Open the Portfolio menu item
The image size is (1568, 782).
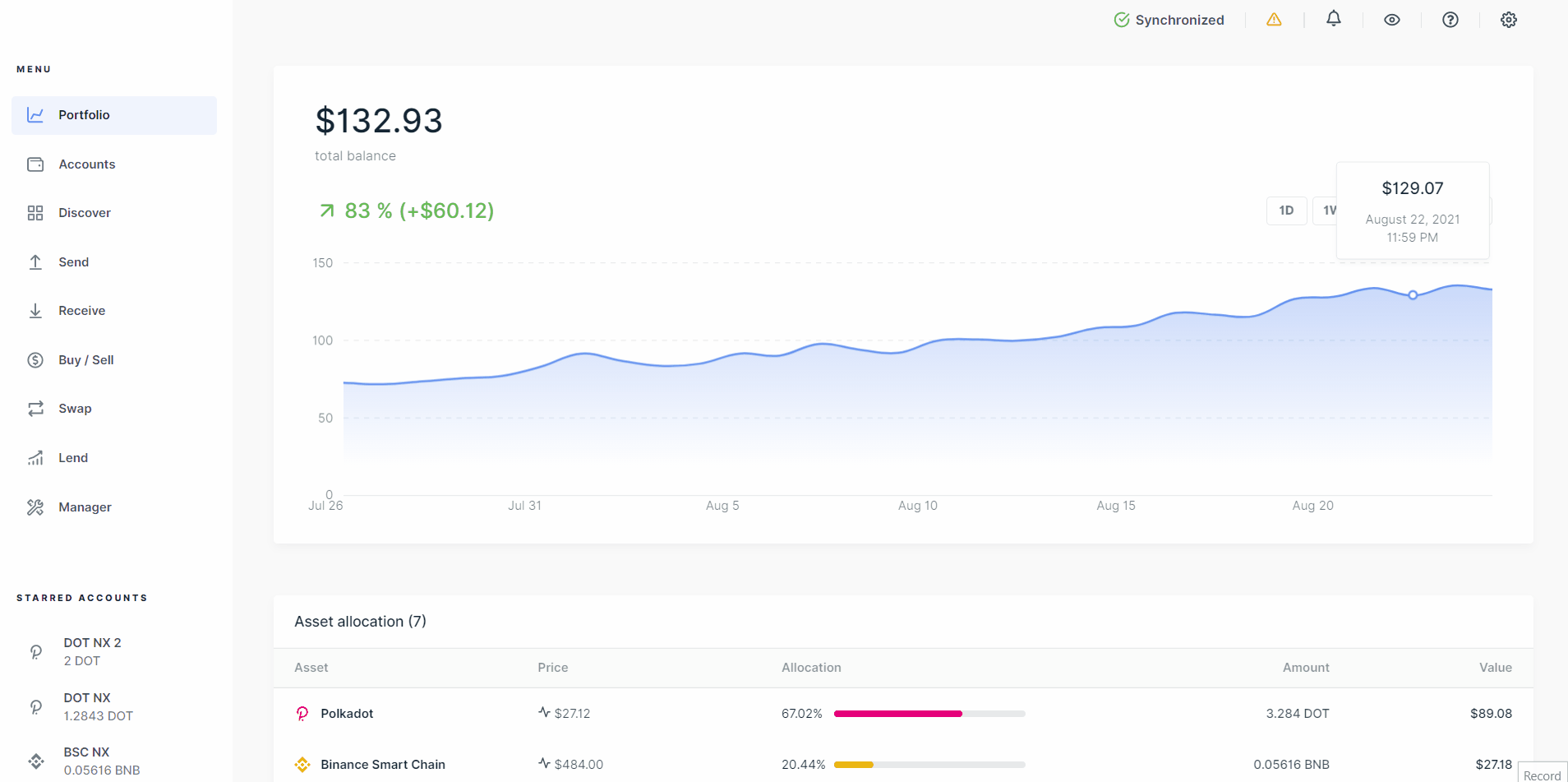pyautogui.click(x=114, y=115)
